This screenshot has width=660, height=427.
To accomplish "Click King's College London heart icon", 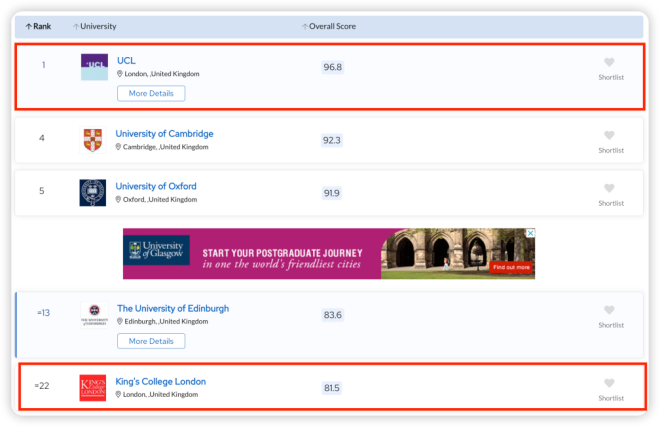I will click(610, 383).
